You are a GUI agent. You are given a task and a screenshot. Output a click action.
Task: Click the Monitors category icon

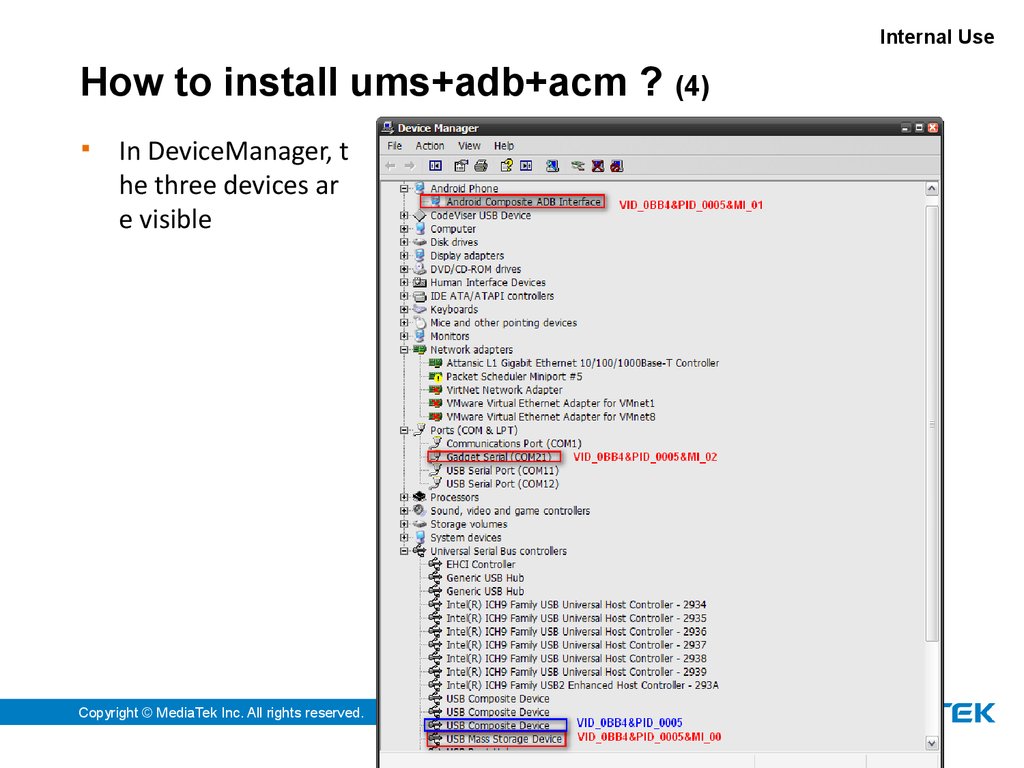[420, 336]
